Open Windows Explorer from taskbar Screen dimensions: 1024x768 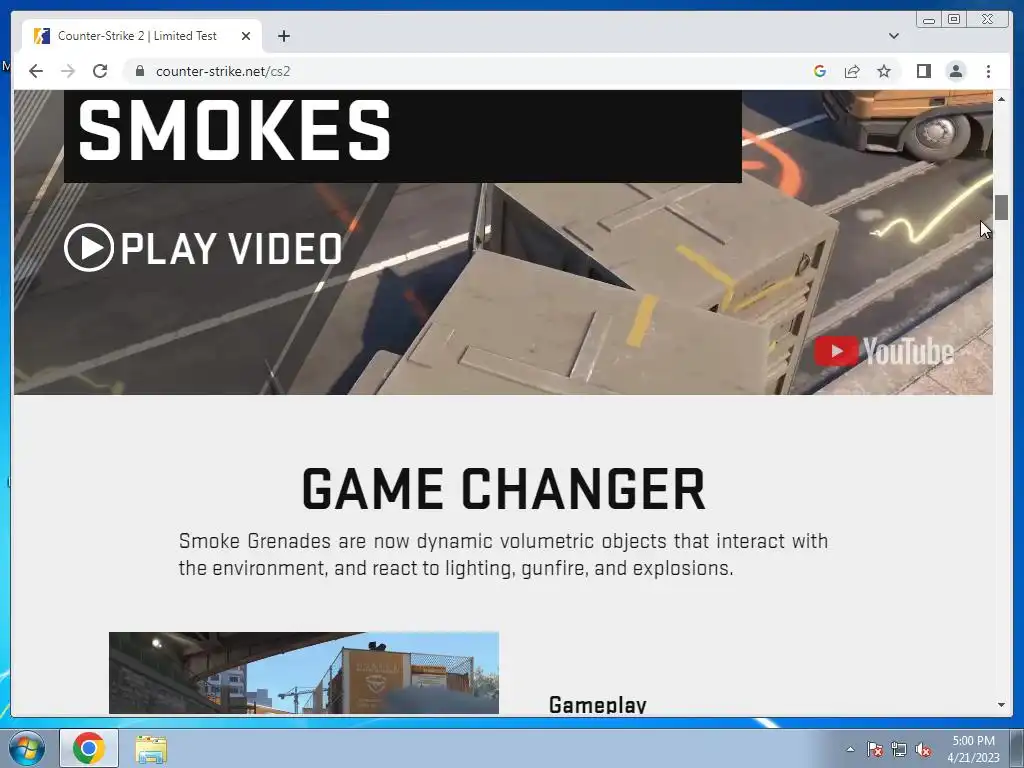(x=151, y=748)
